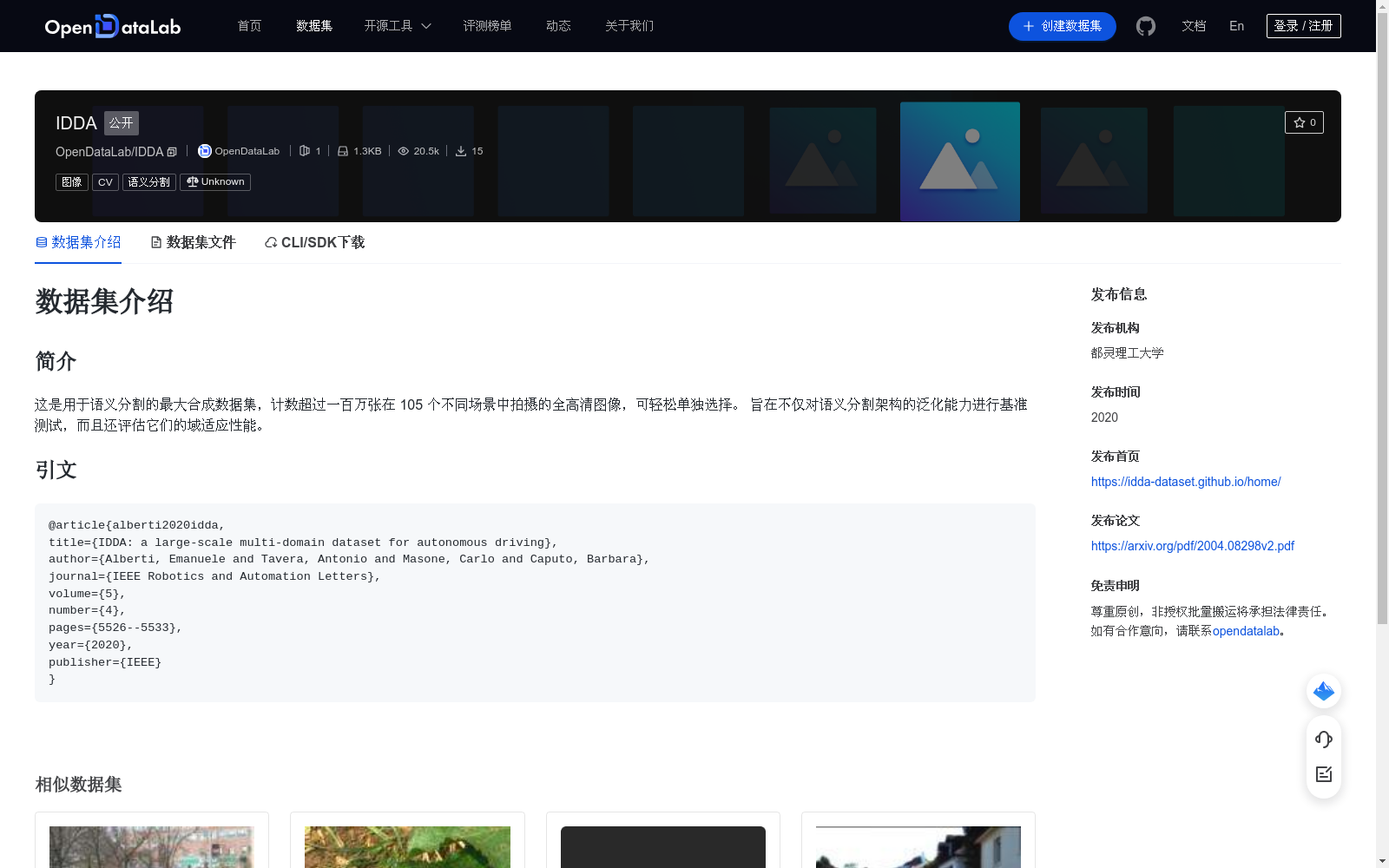The height and width of the screenshot is (868, 1389).
Task: Switch the site language with En
Action: (1235, 26)
